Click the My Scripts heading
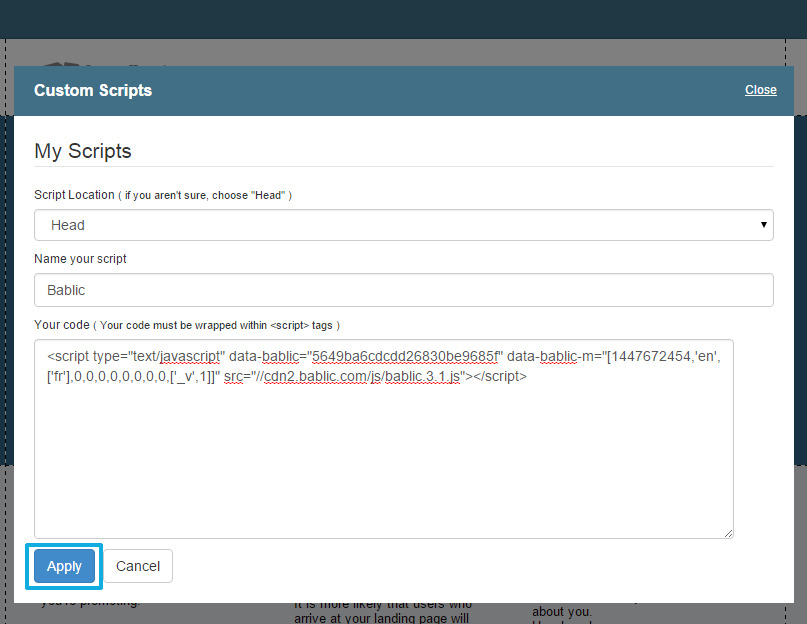The height and width of the screenshot is (624, 807). tap(83, 151)
